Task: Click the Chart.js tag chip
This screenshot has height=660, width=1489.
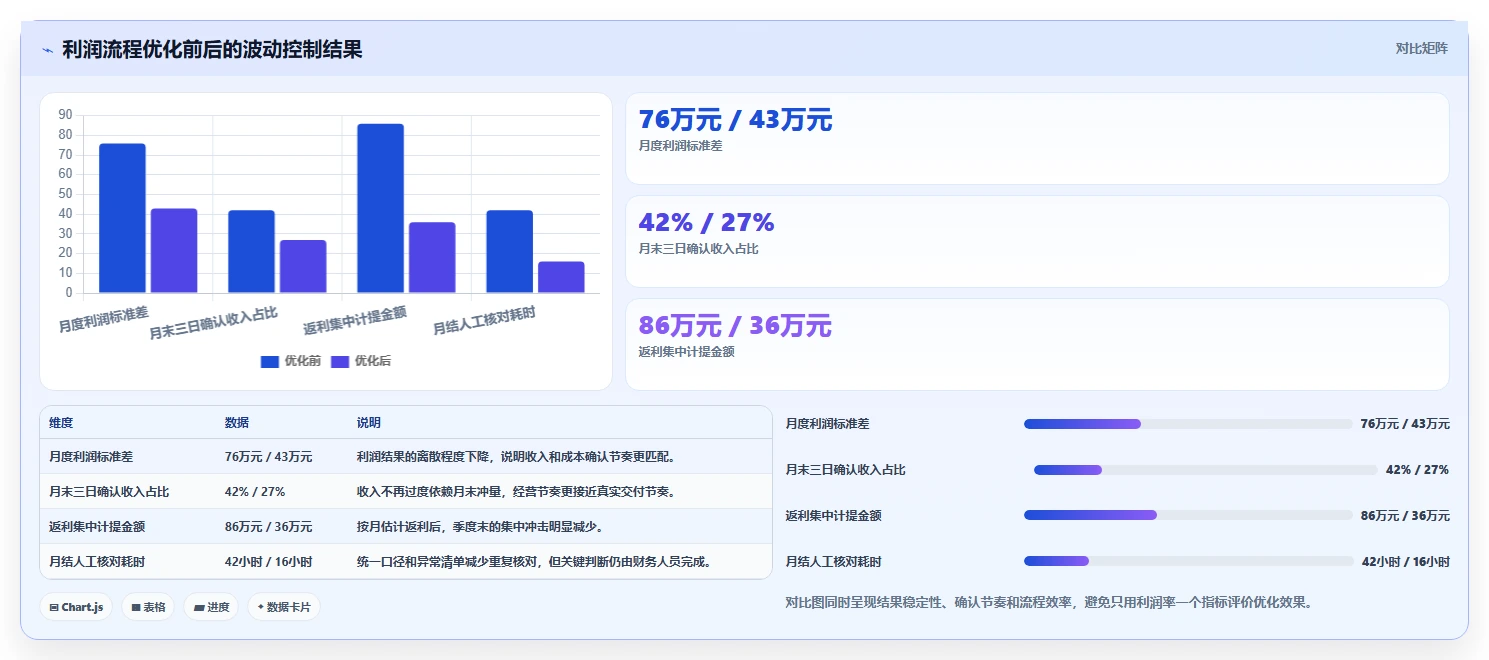Action: 76,606
